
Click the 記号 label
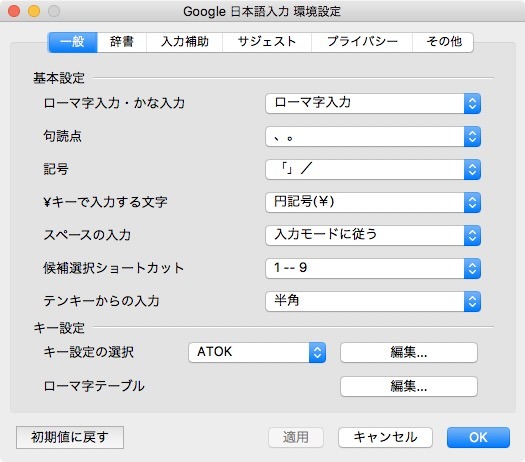coord(56,169)
